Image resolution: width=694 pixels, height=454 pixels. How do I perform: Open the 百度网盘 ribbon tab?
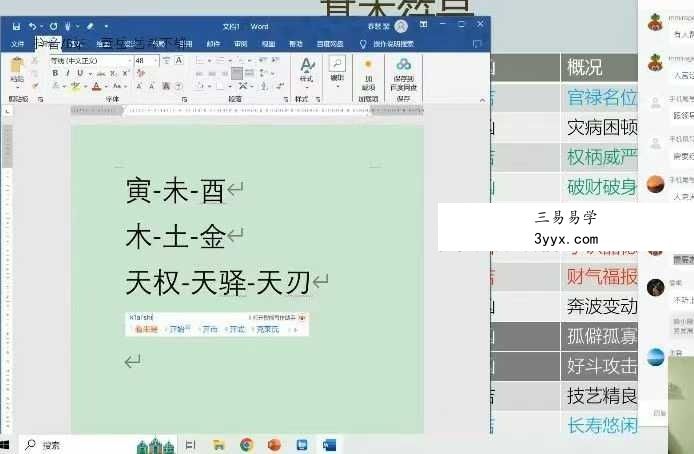pyautogui.click(x=330, y=44)
